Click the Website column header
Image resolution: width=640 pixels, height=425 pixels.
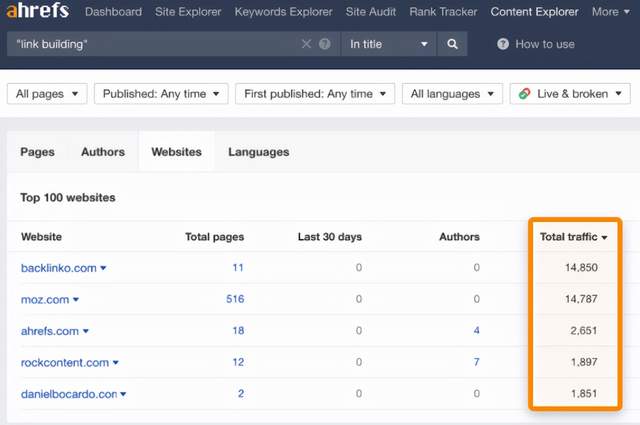(41, 237)
